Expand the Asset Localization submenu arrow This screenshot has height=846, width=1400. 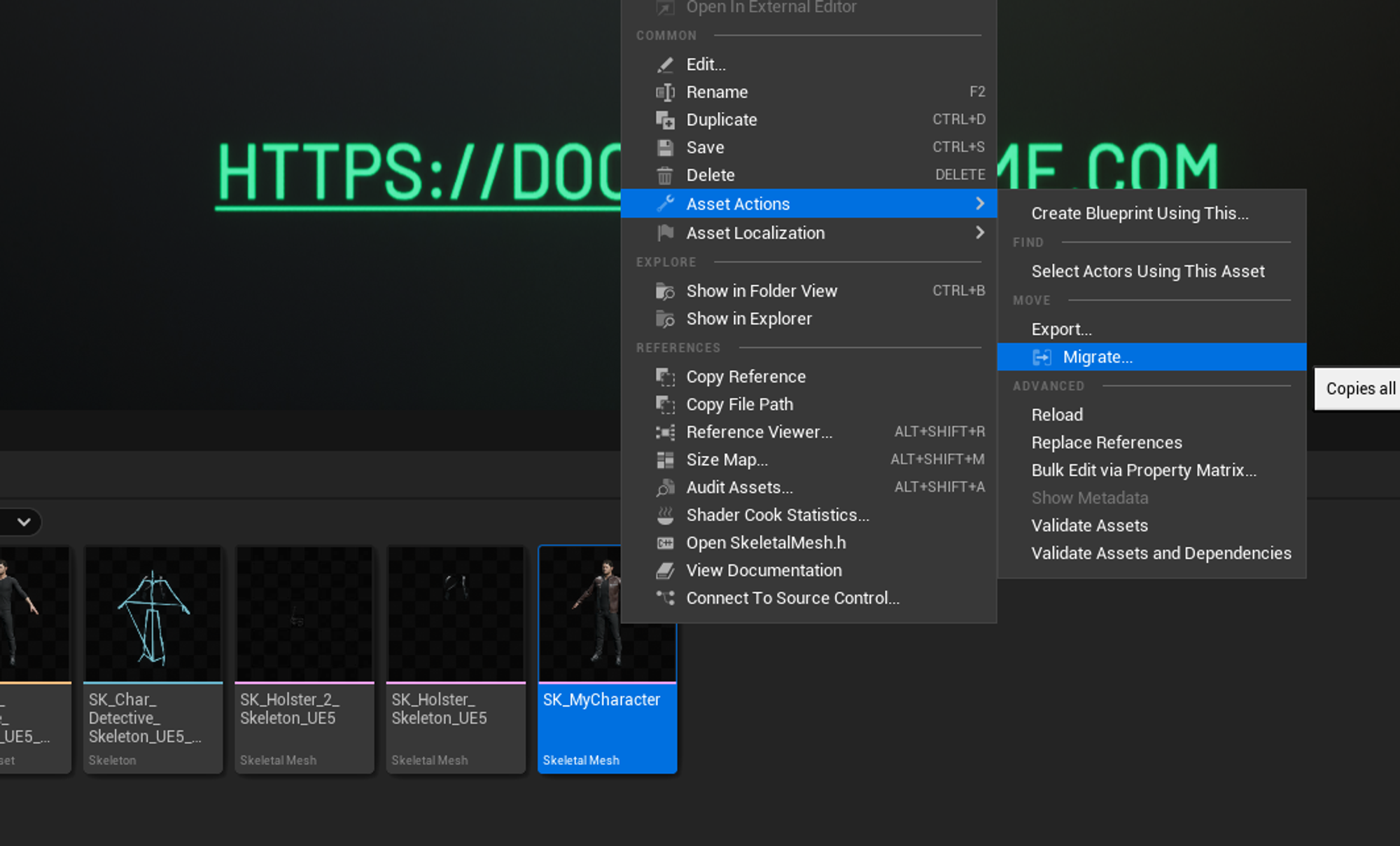click(x=979, y=233)
